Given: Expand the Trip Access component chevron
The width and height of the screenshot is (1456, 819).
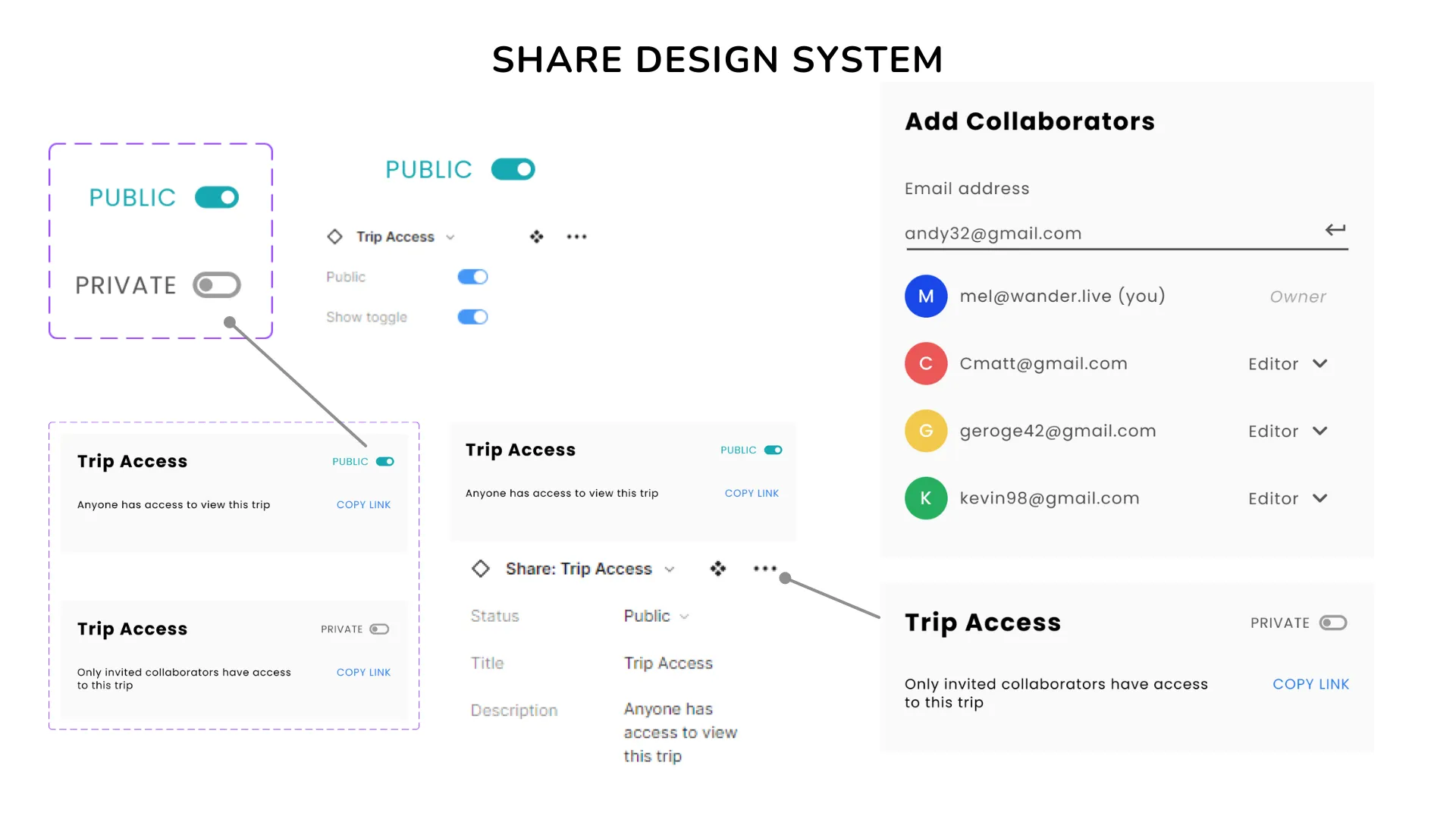Looking at the screenshot, I should click(450, 237).
